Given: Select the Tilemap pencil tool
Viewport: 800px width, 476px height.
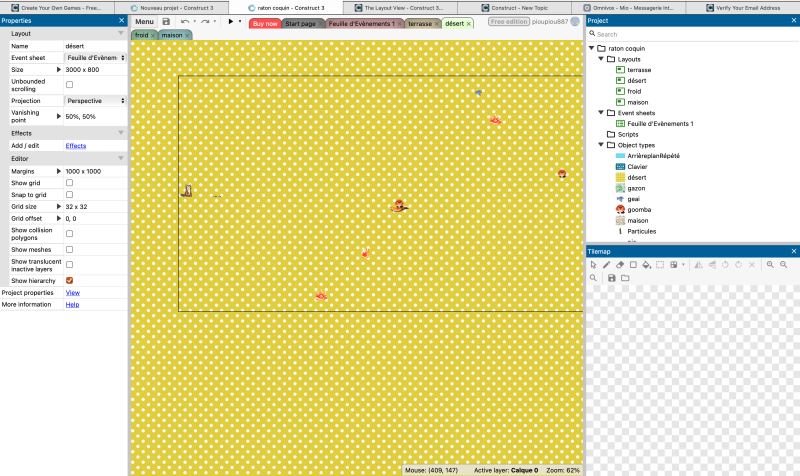Looking at the screenshot, I should coord(606,265).
